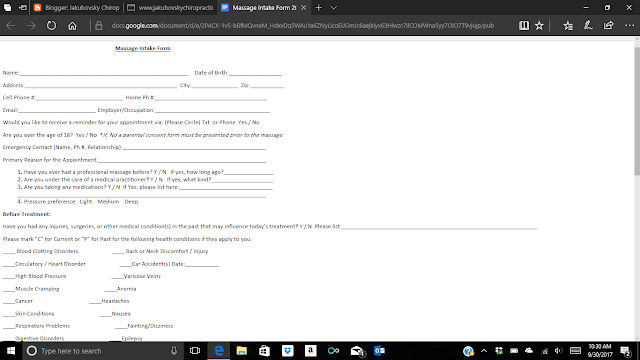The height and width of the screenshot is (360, 640).
Task: Open Edge Settings and more menu
Action: pyautogui.click(x=630, y=26)
